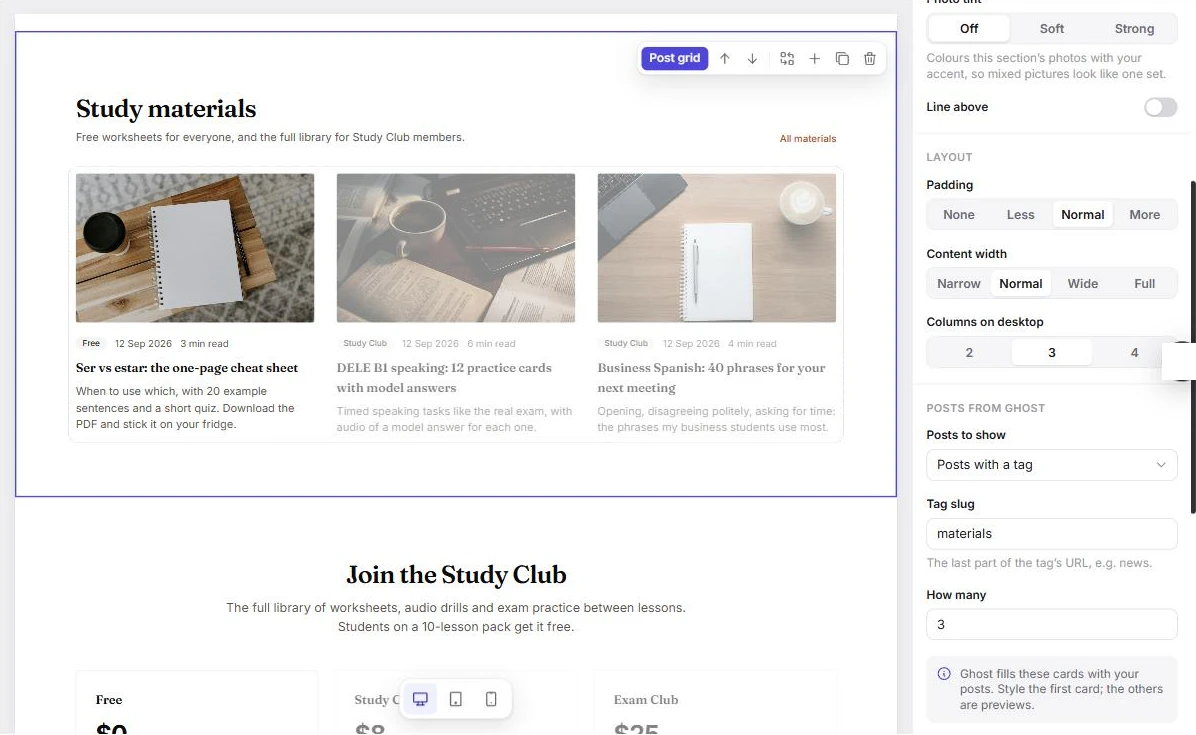Image resolution: width=1196 pixels, height=735 pixels.
Task: Switch to tablet preview
Action: click(x=455, y=699)
